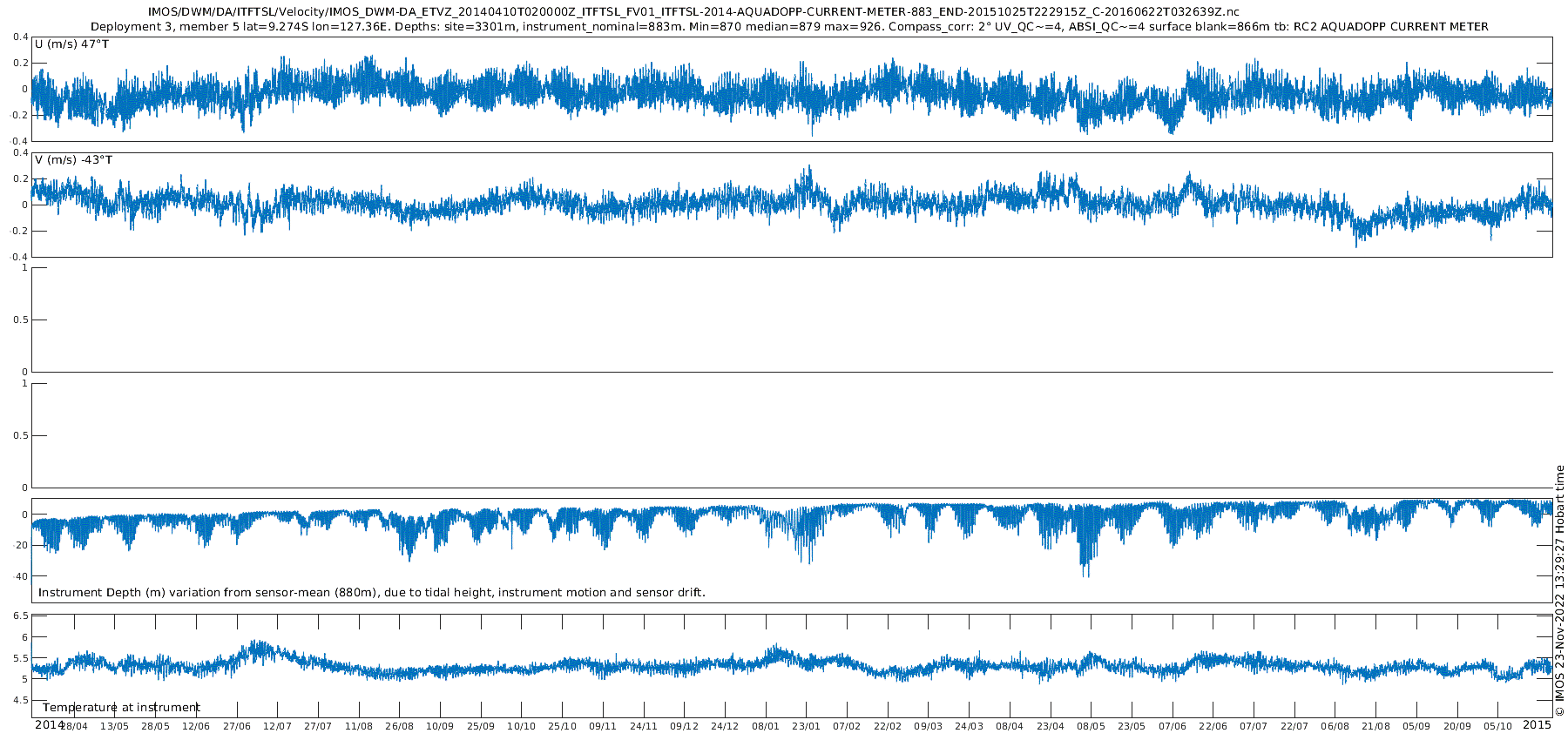Select the '22/02' date tick label

[888, 726]
